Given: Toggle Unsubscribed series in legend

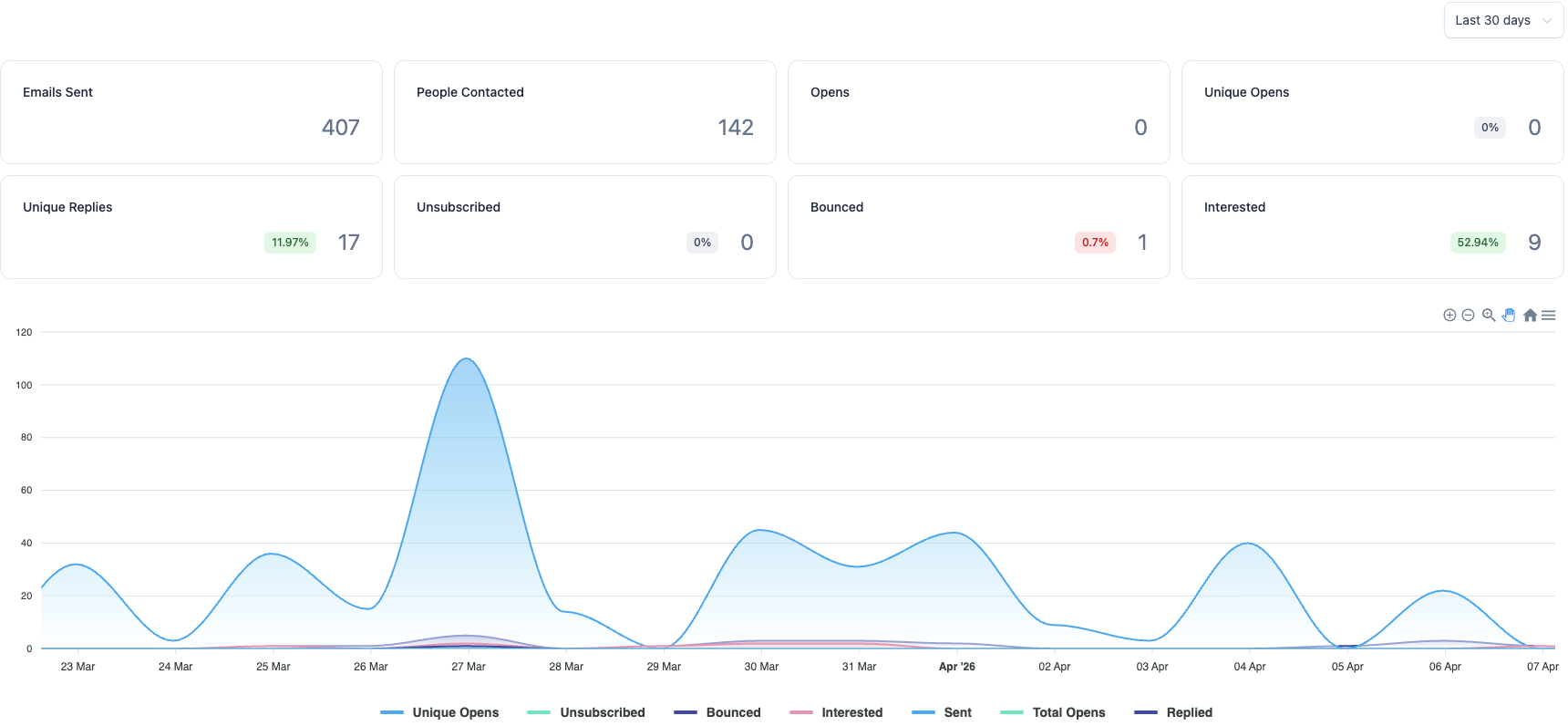Looking at the screenshot, I should [x=586, y=712].
